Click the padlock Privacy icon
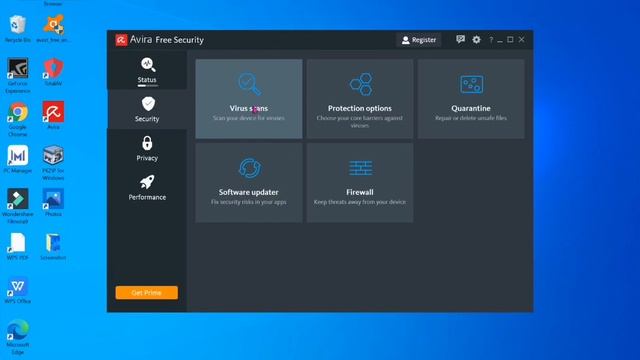640x360 pixels. pos(147,143)
